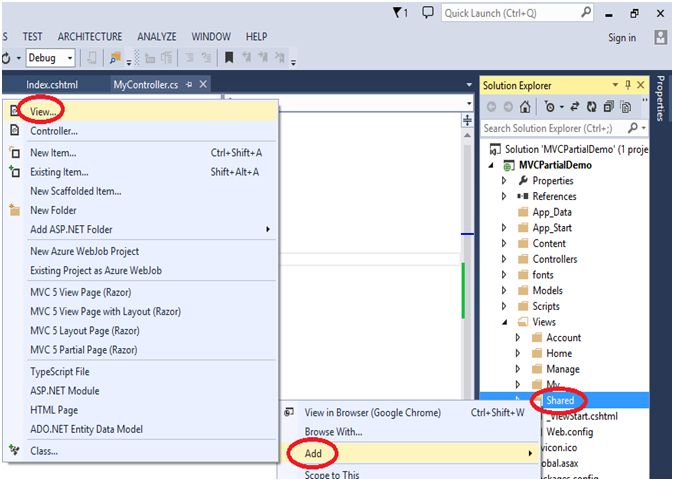Select the App_Data folder
The width and height of the screenshot is (674, 481).
[552, 212]
